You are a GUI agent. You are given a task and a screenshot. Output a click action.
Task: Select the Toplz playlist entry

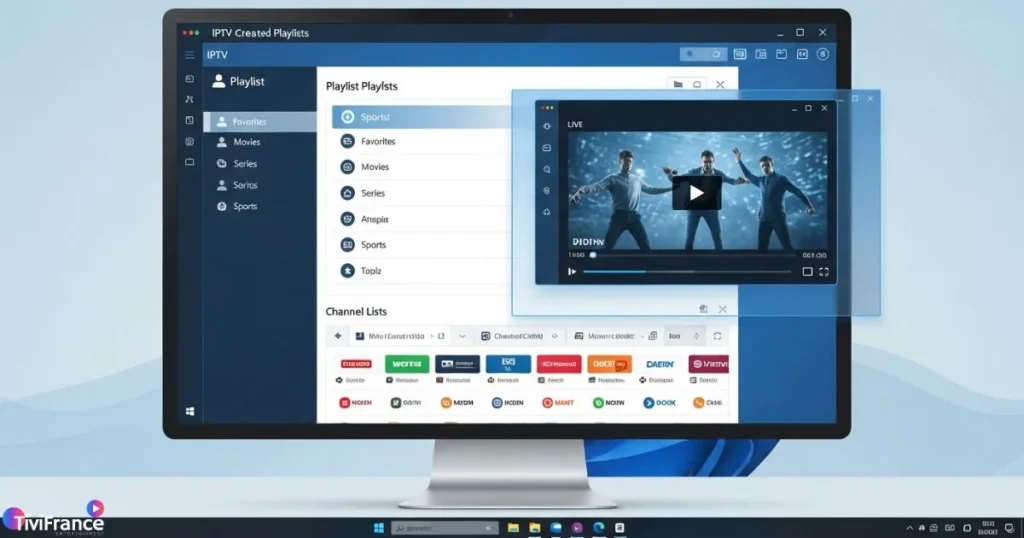[422, 270]
